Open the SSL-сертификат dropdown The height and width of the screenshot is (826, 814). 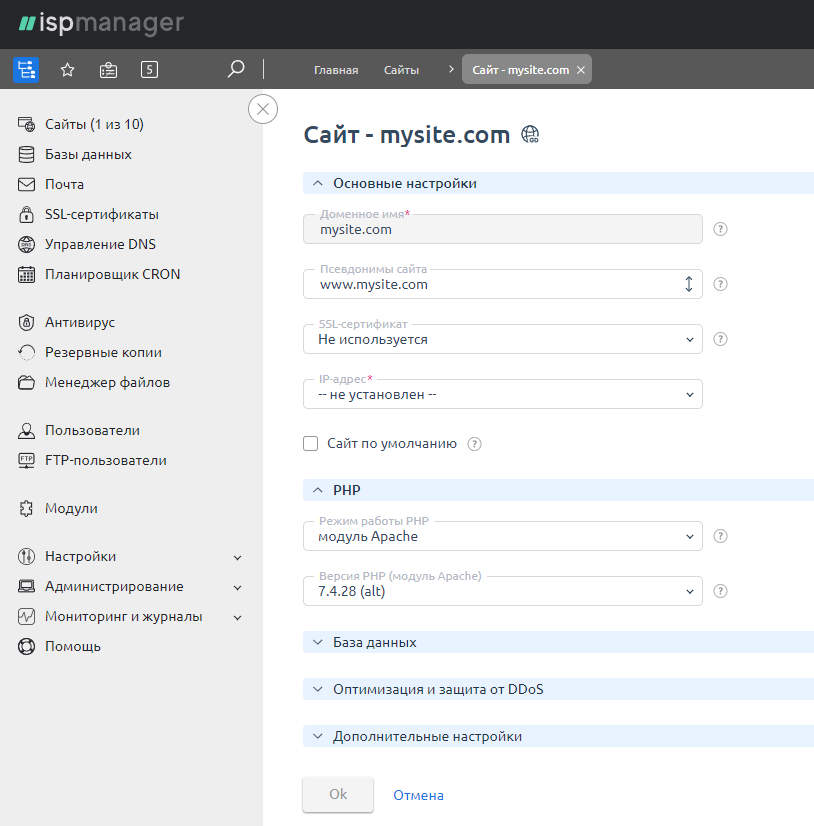(502, 340)
